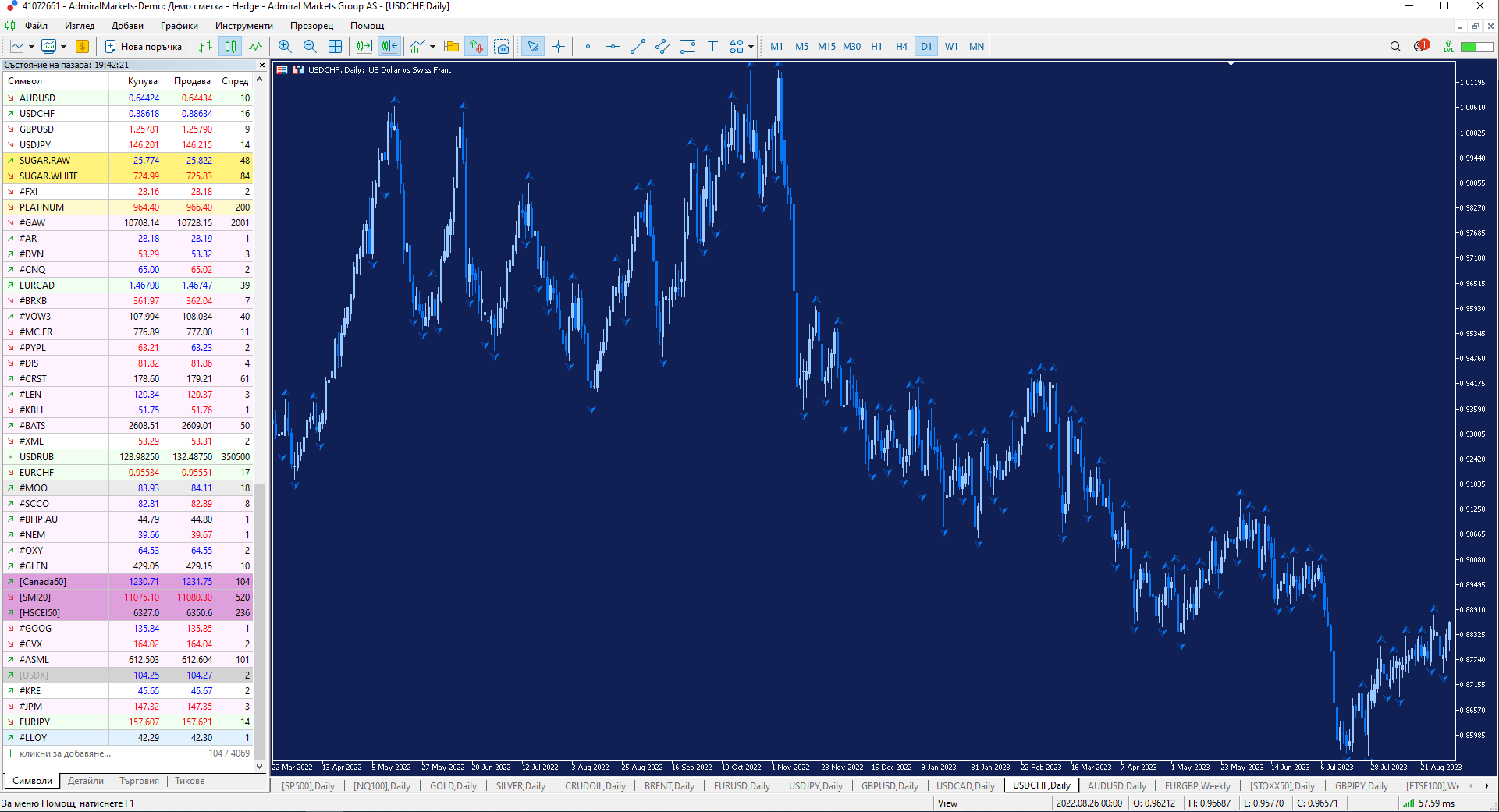The width and height of the screenshot is (1499, 812).
Task: Select the trendline tool
Action: click(638, 47)
